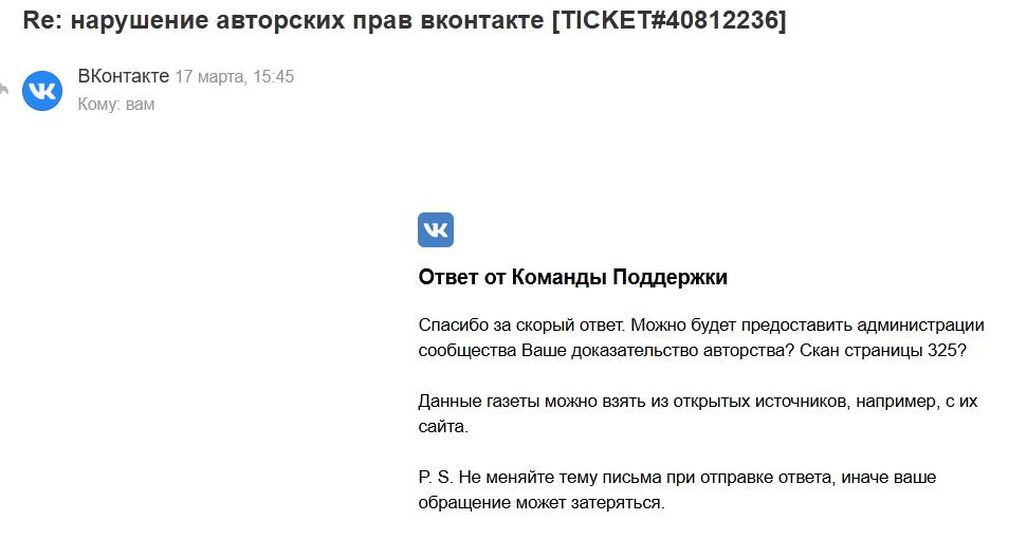The image size is (1027, 539).
Task: Click the Re: prefix in the subject
Action: (43, 20)
